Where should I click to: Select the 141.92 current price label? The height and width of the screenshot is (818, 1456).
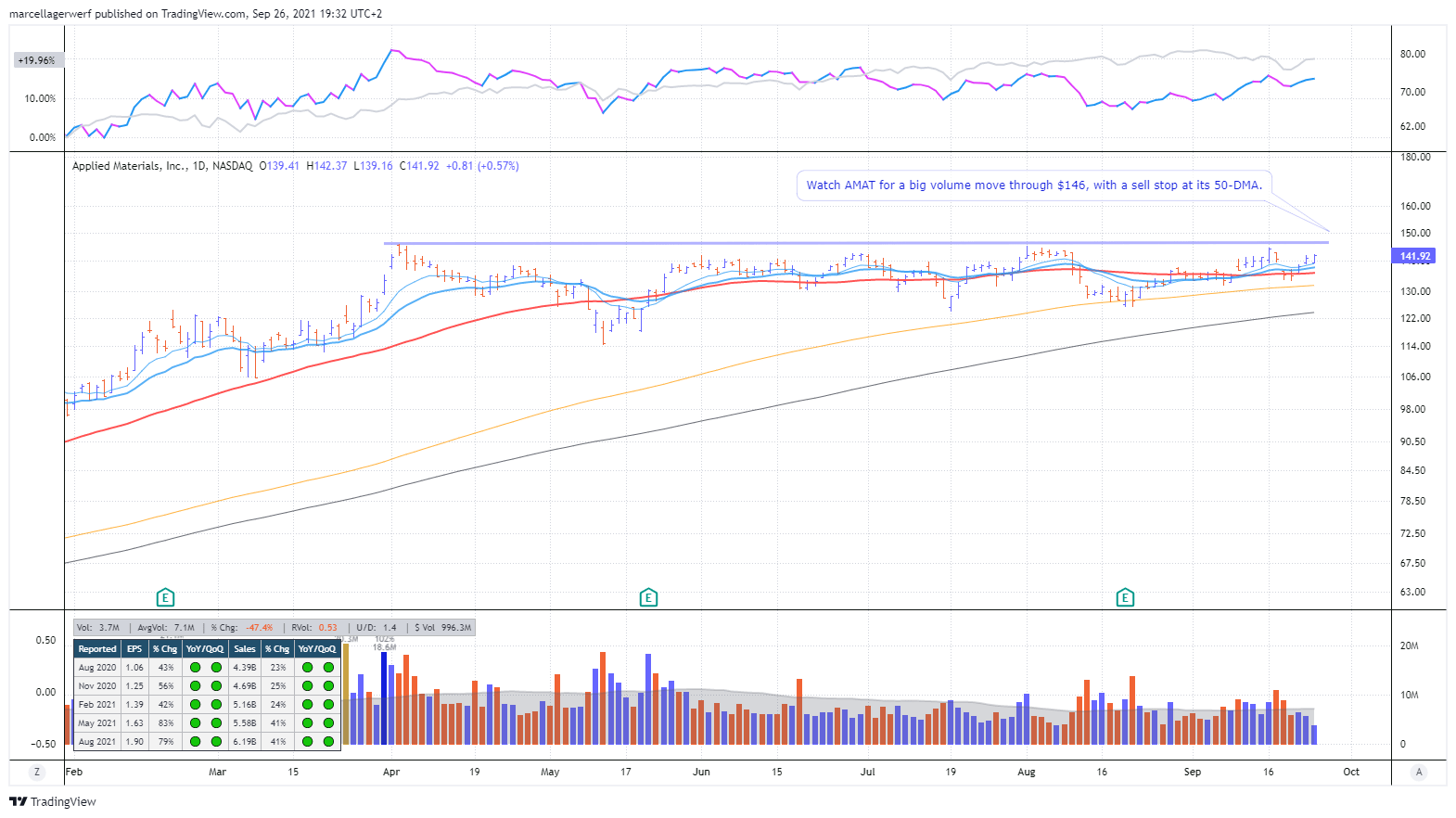[x=1415, y=256]
